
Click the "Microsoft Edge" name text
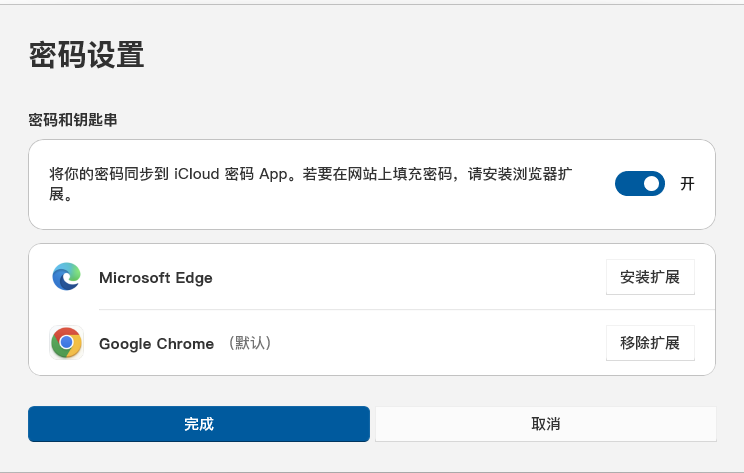pos(156,278)
